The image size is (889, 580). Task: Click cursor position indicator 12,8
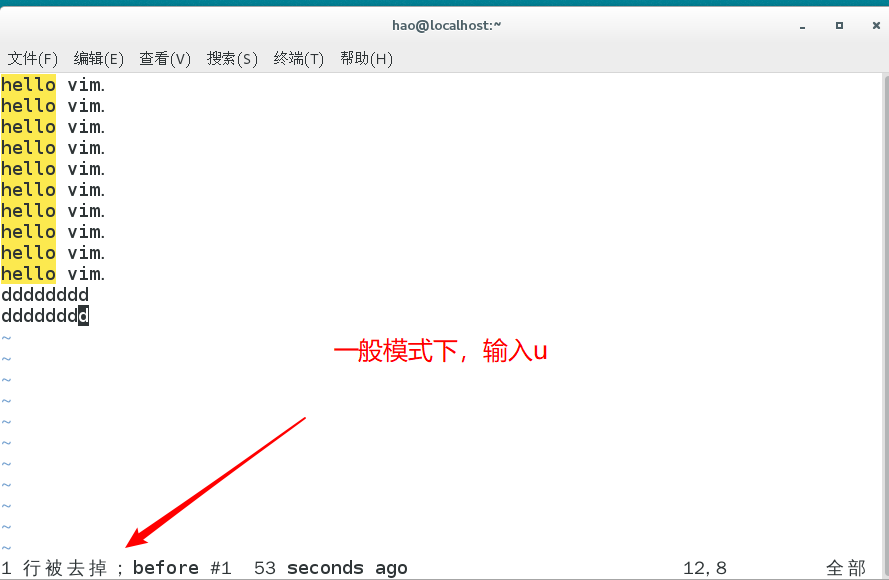click(x=704, y=568)
